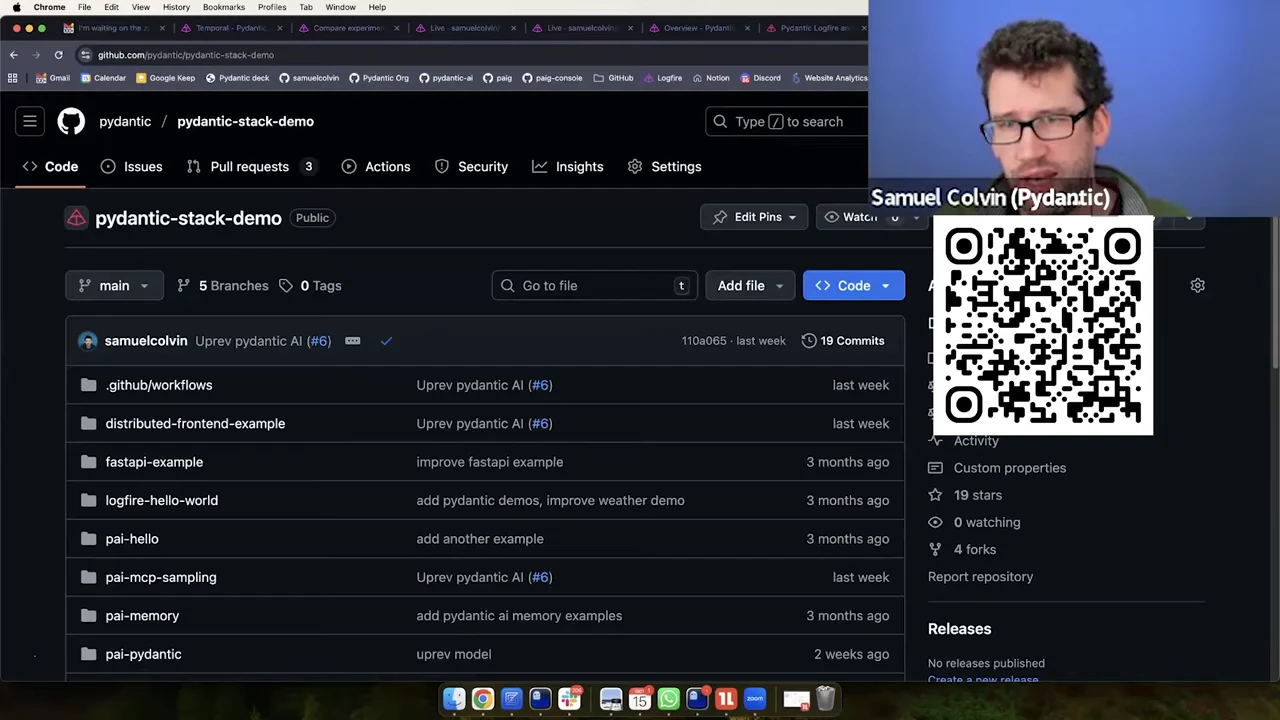Open the green Code dropdown button

pyautogui.click(x=853, y=286)
